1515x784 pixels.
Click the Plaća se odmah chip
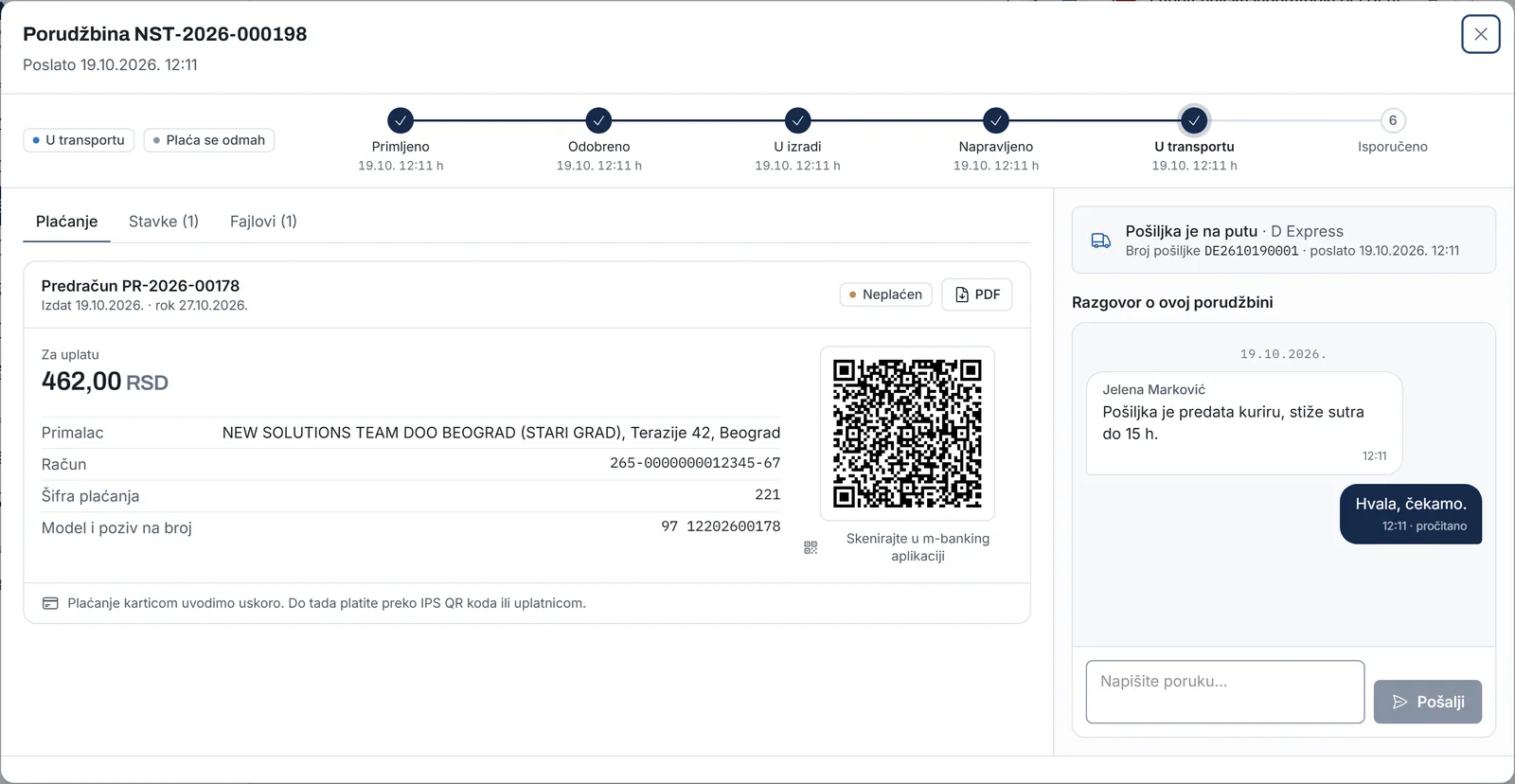tap(209, 140)
